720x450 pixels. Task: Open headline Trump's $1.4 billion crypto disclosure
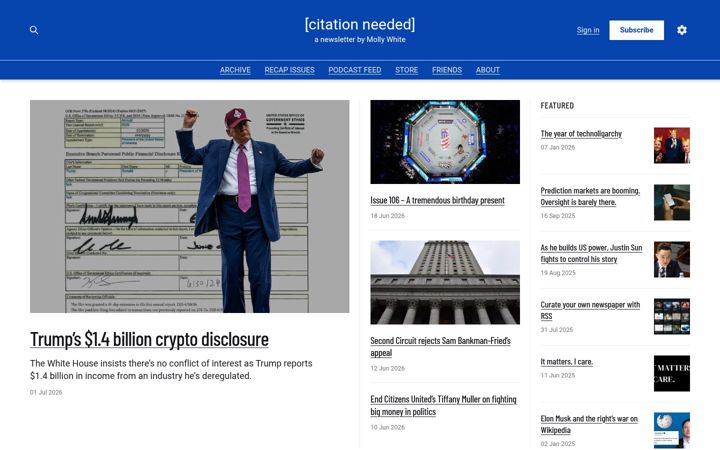click(149, 339)
